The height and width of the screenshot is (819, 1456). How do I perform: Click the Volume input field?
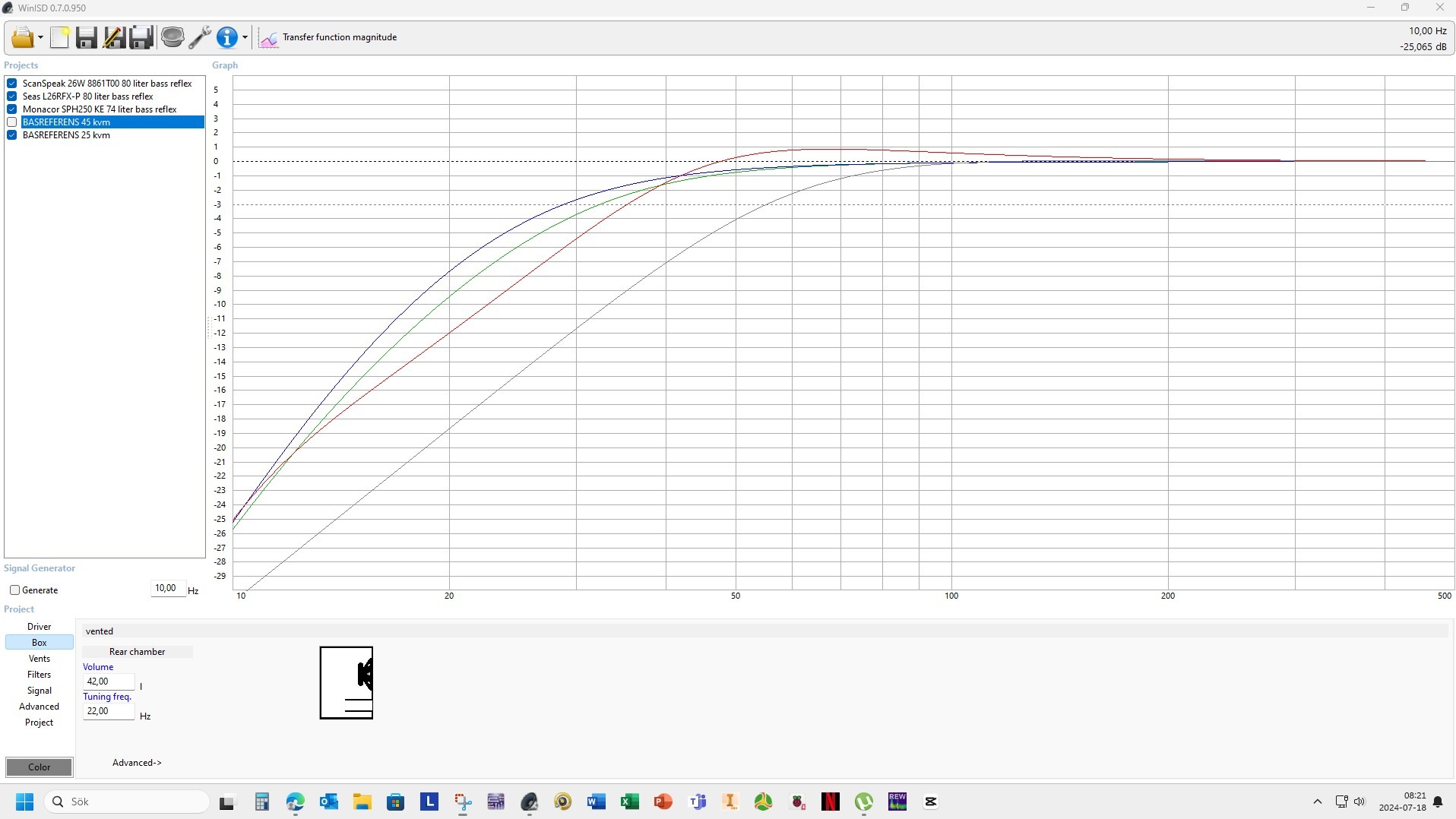[x=109, y=681]
